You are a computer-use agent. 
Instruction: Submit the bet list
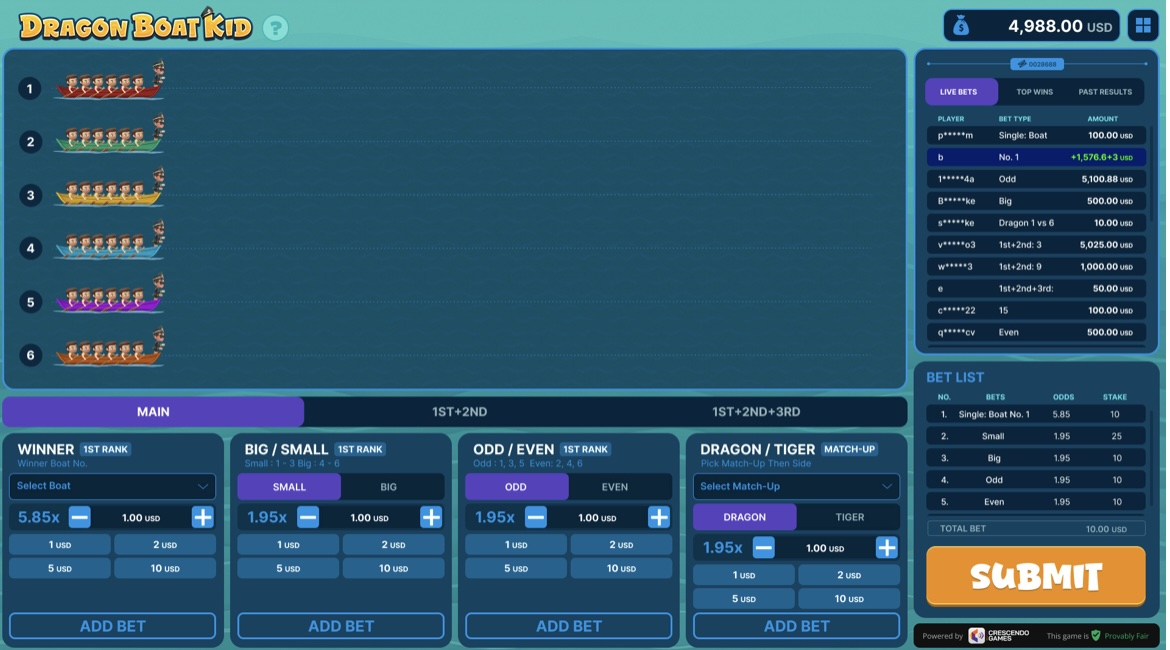click(x=1036, y=575)
